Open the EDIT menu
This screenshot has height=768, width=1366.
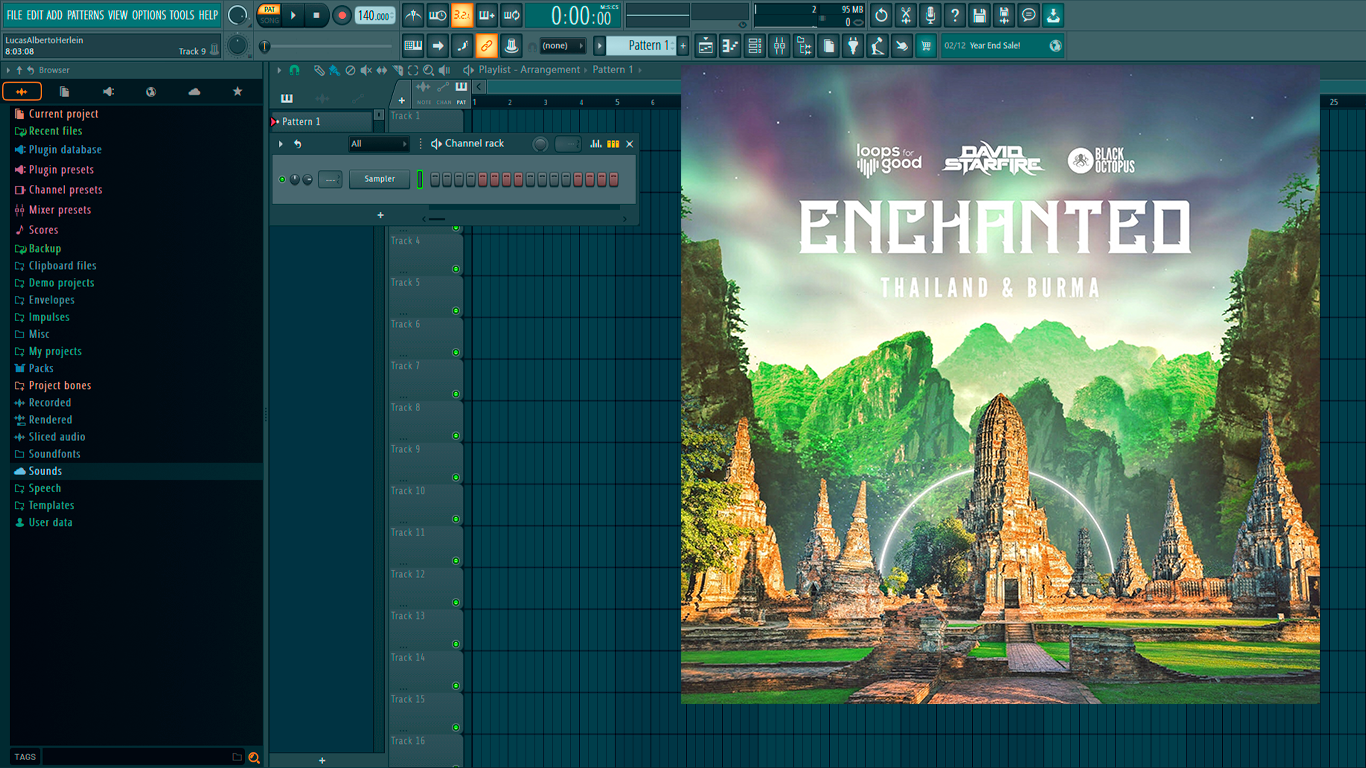click(35, 15)
